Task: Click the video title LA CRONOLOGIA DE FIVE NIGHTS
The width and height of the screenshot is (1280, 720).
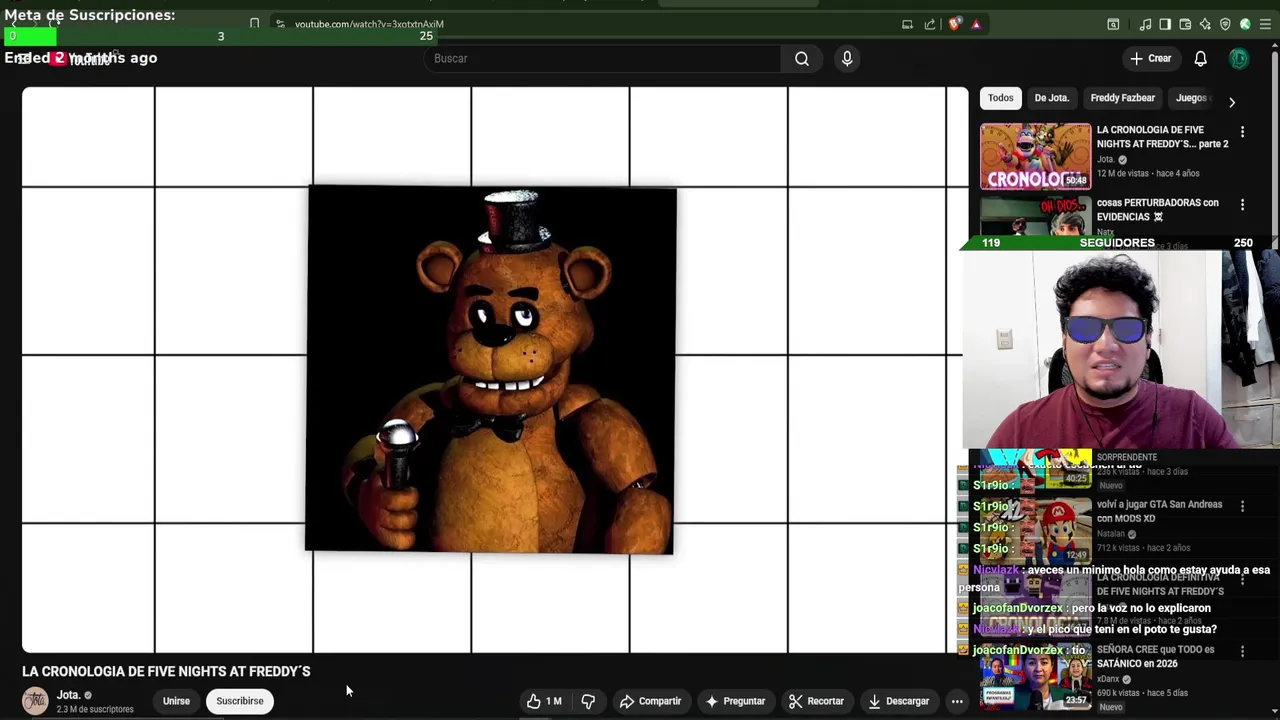Action: (x=166, y=672)
